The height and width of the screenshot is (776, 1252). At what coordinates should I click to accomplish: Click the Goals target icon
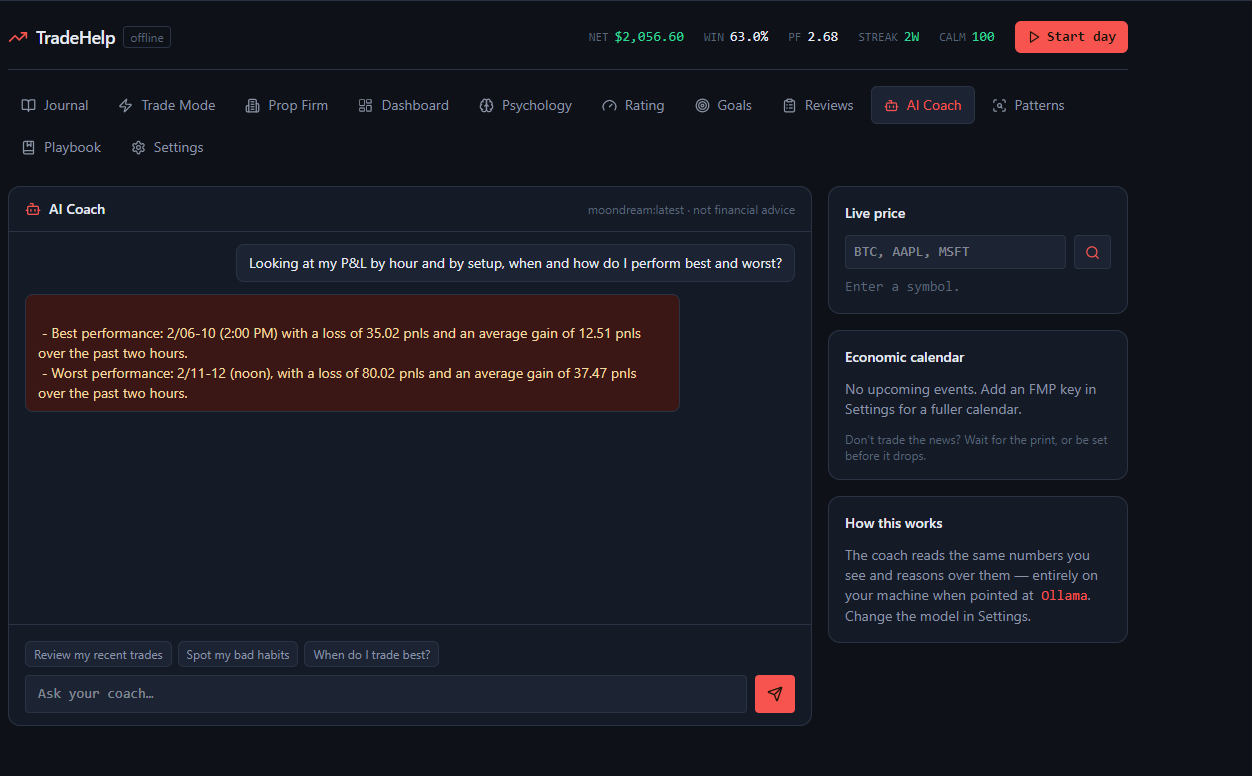[702, 105]
